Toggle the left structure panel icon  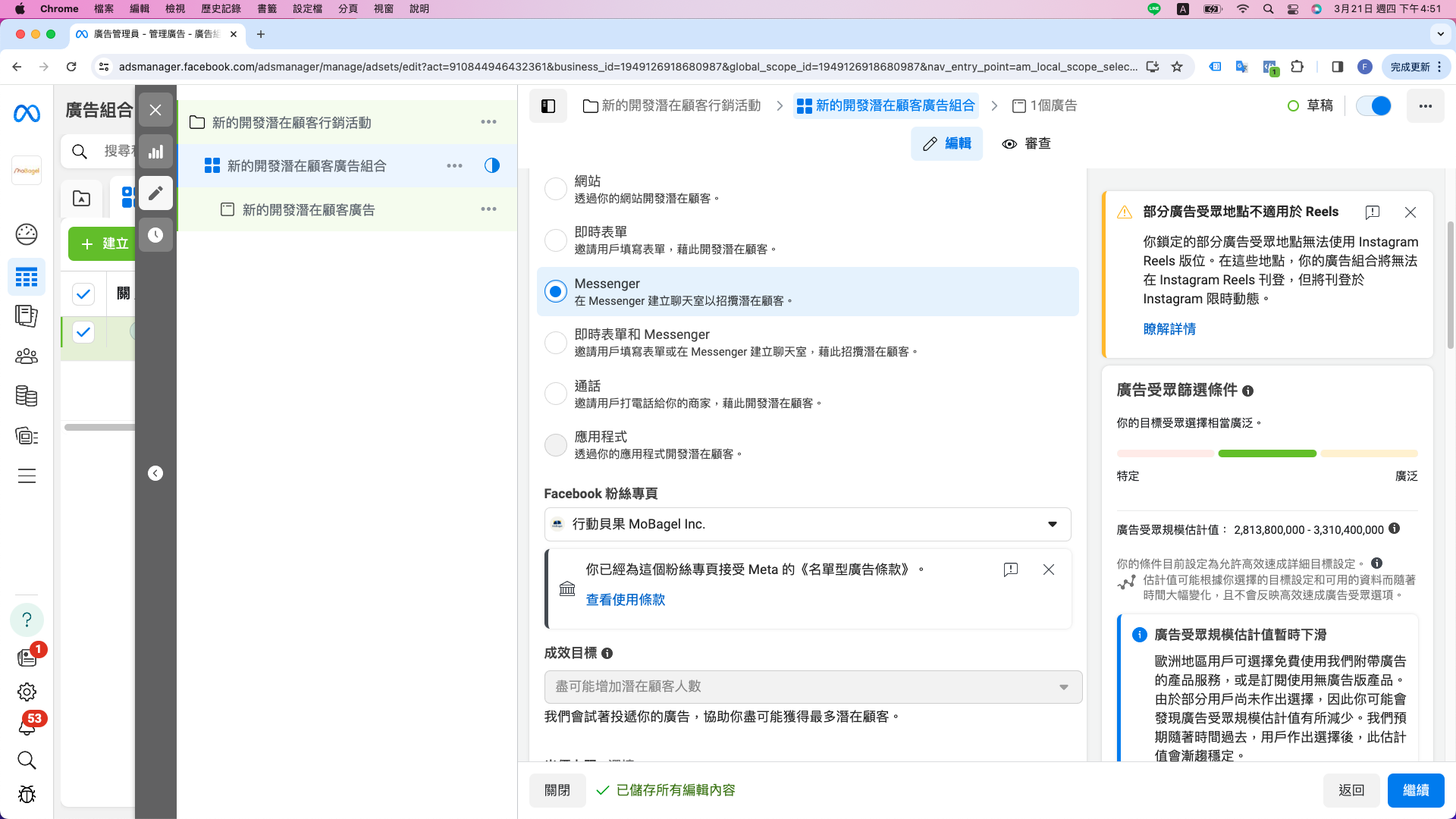pos(548,106)
